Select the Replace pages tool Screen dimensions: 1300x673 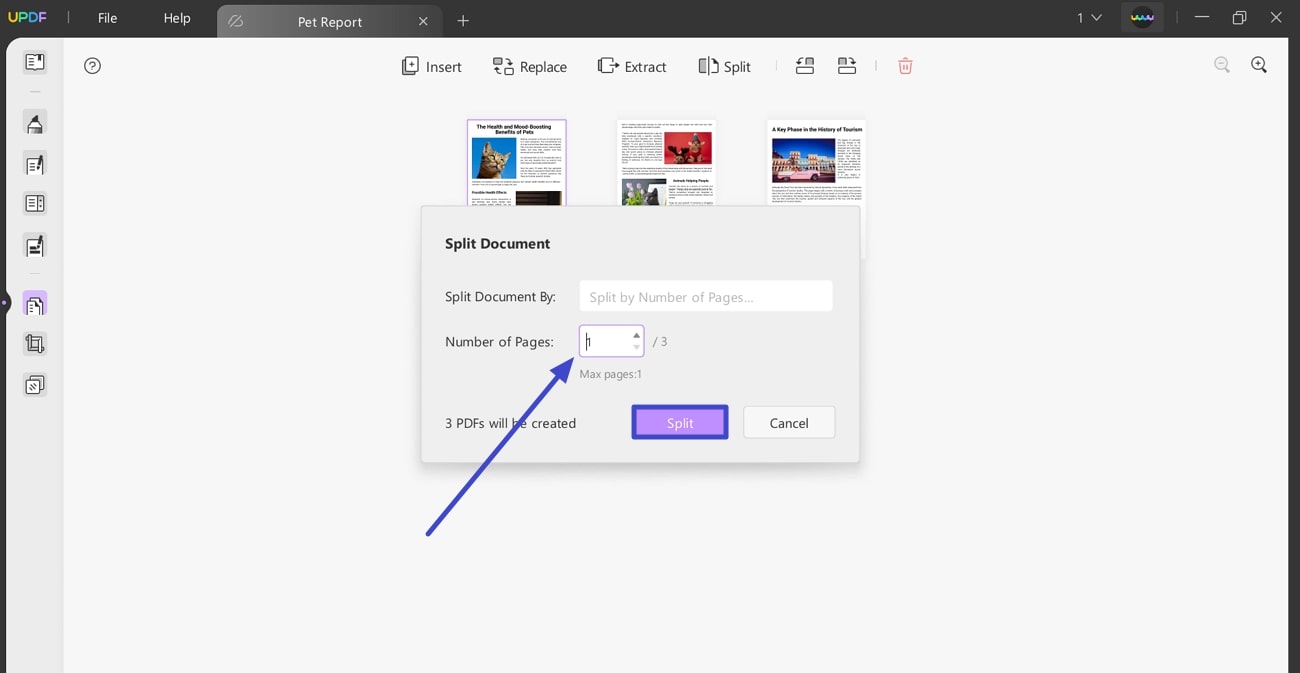tap(530, 66)
